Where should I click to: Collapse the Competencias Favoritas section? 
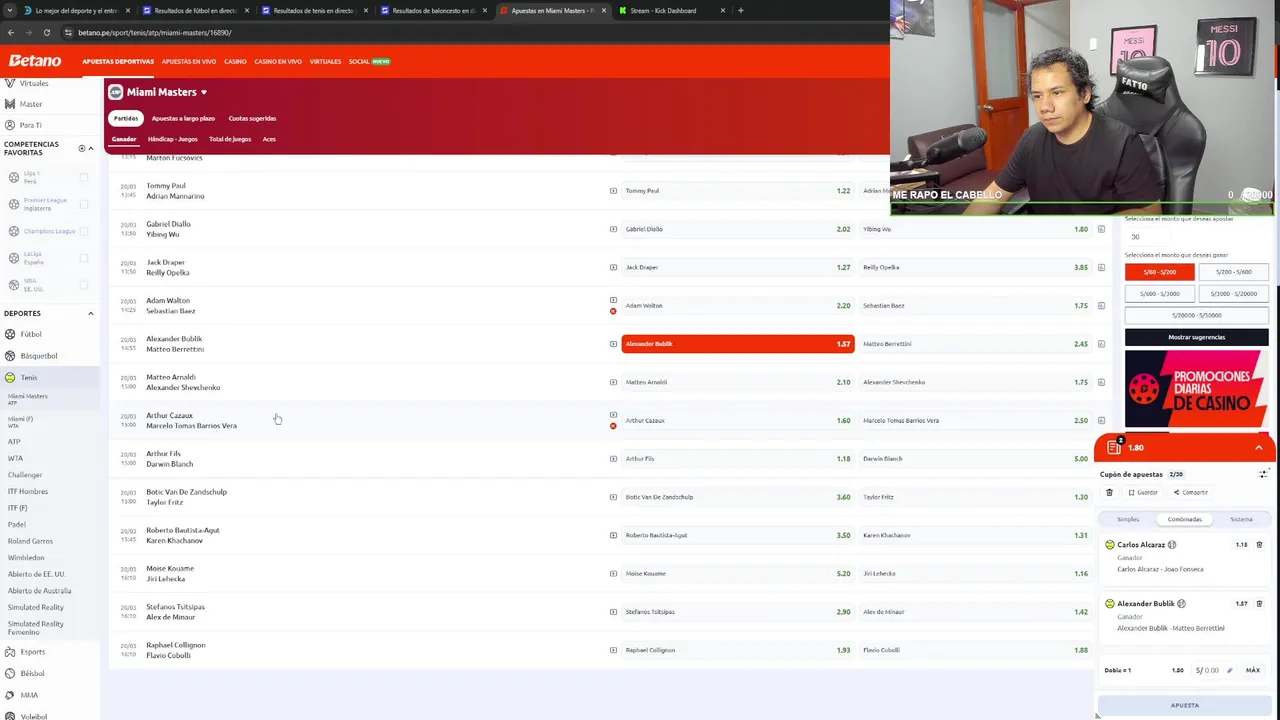tap(90, 148)
